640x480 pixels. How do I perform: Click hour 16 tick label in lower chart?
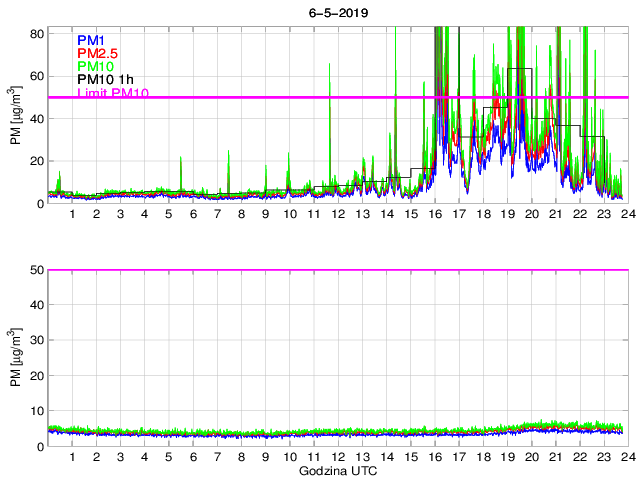click(434, 457)
